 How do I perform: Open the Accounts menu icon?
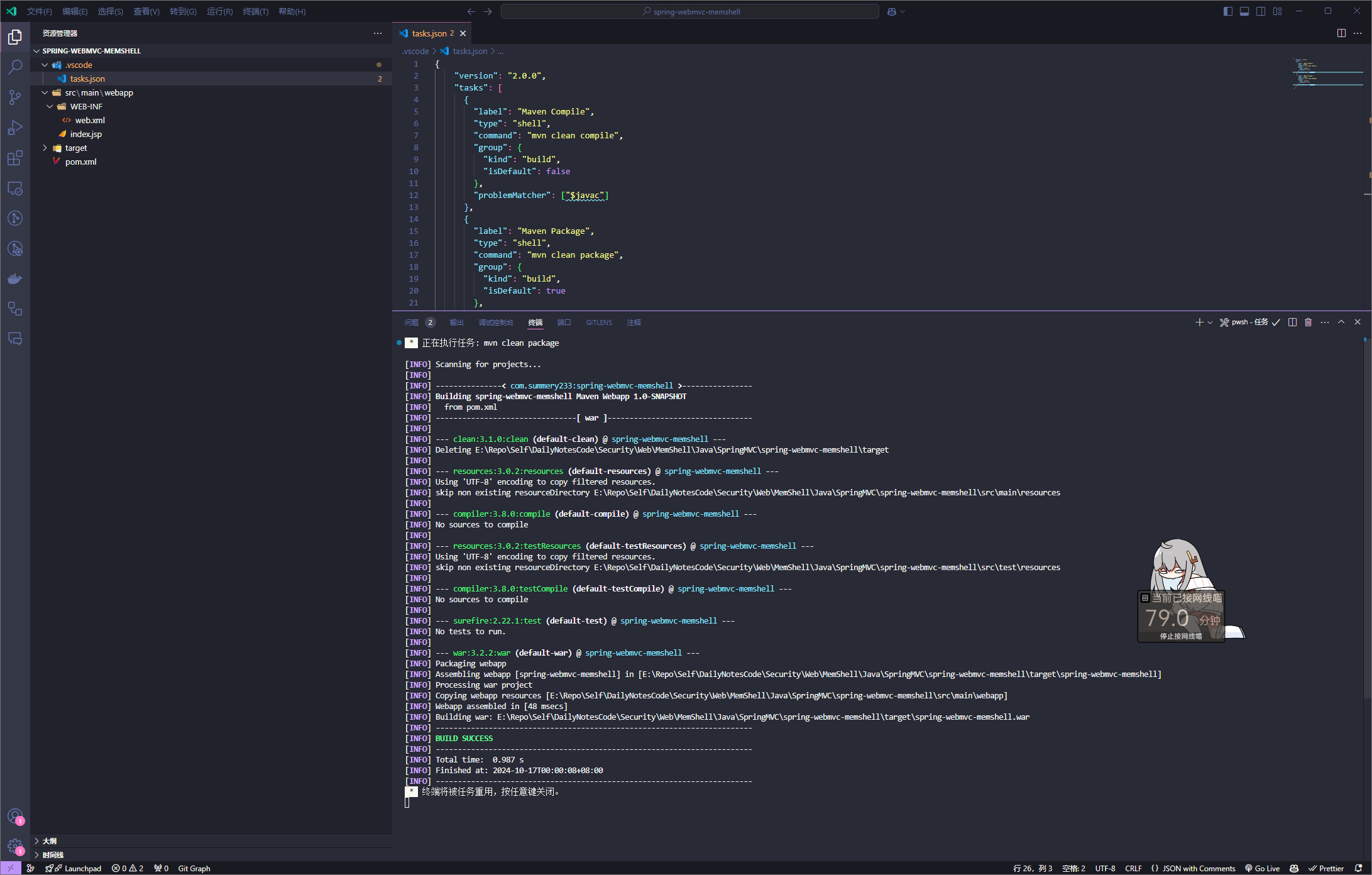(x=15, y=817)
